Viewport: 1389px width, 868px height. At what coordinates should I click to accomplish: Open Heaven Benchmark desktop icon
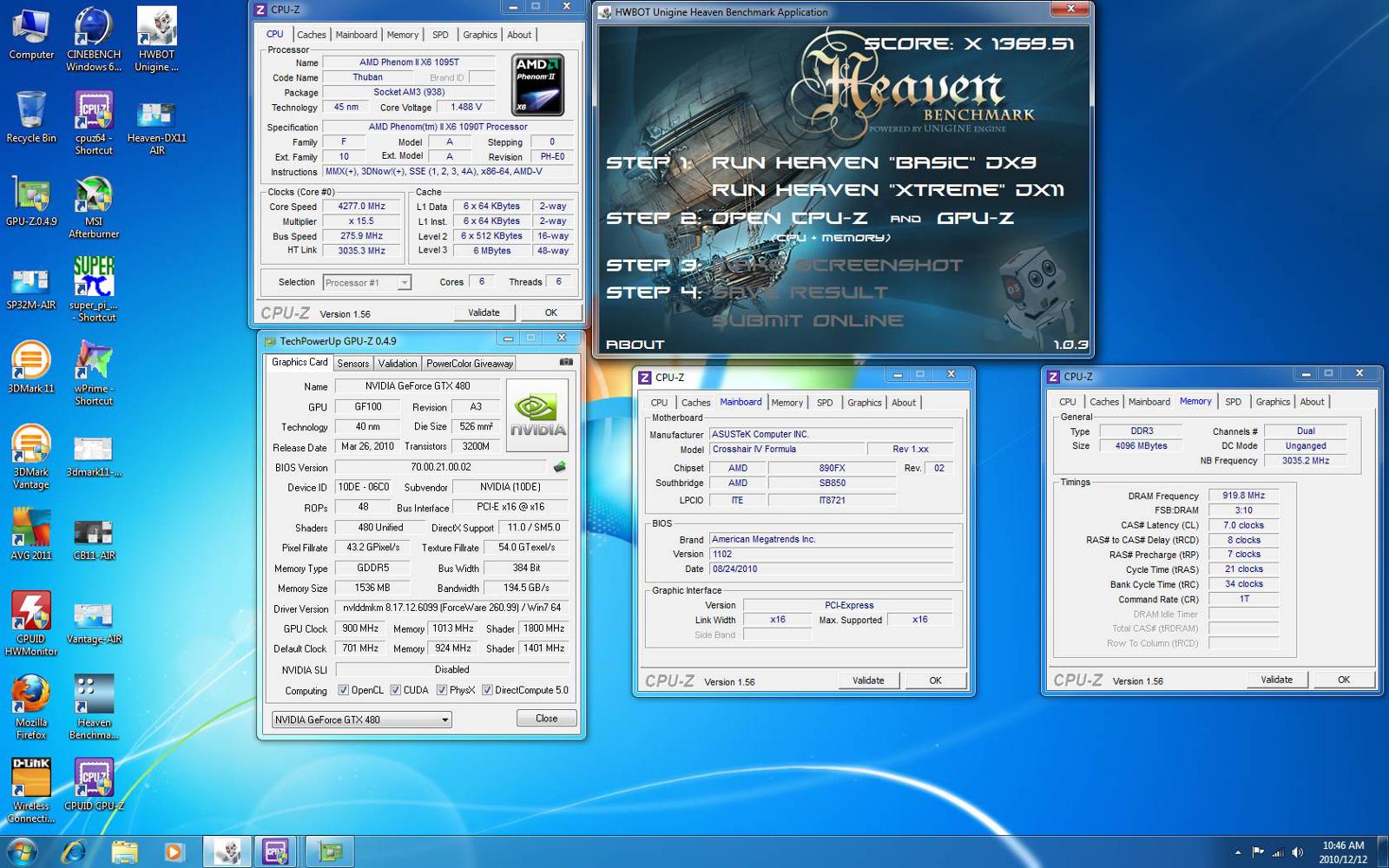[x=94, y=707]
